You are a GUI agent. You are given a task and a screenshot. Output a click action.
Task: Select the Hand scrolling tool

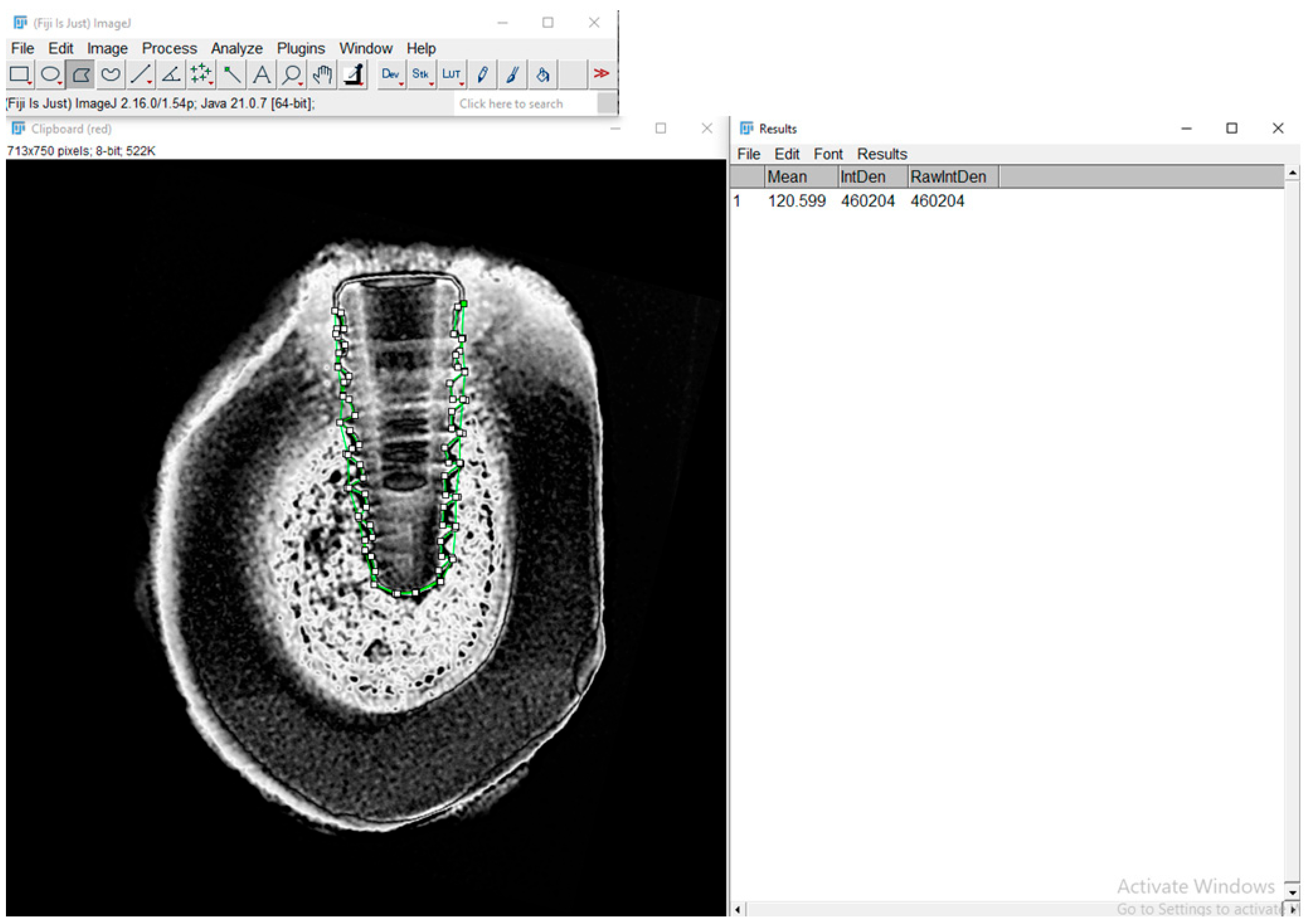[322, 74]
